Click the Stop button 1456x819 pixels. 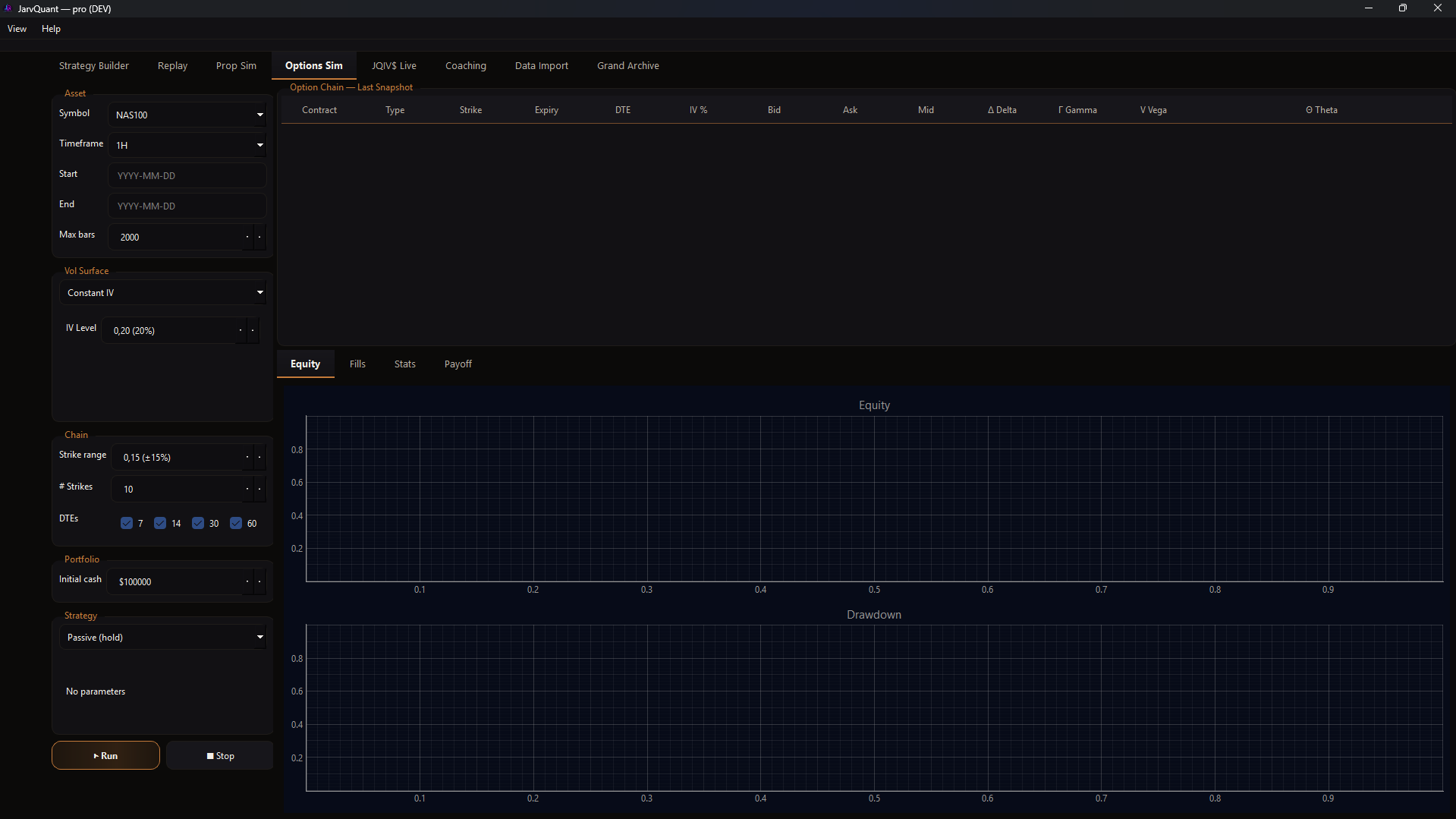point(220,756)
